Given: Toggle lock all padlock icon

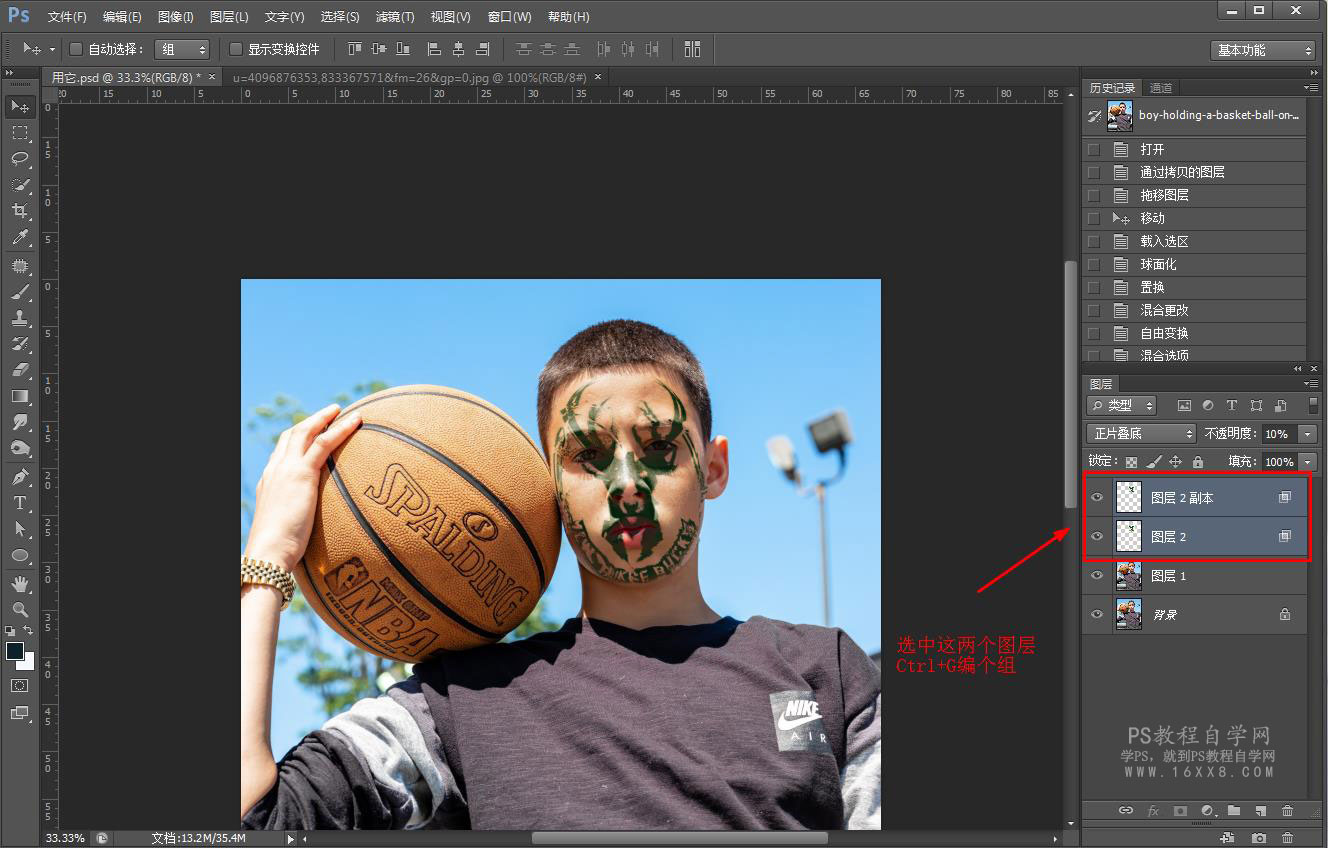Looking at the screenshot, I should [1197, 462].
